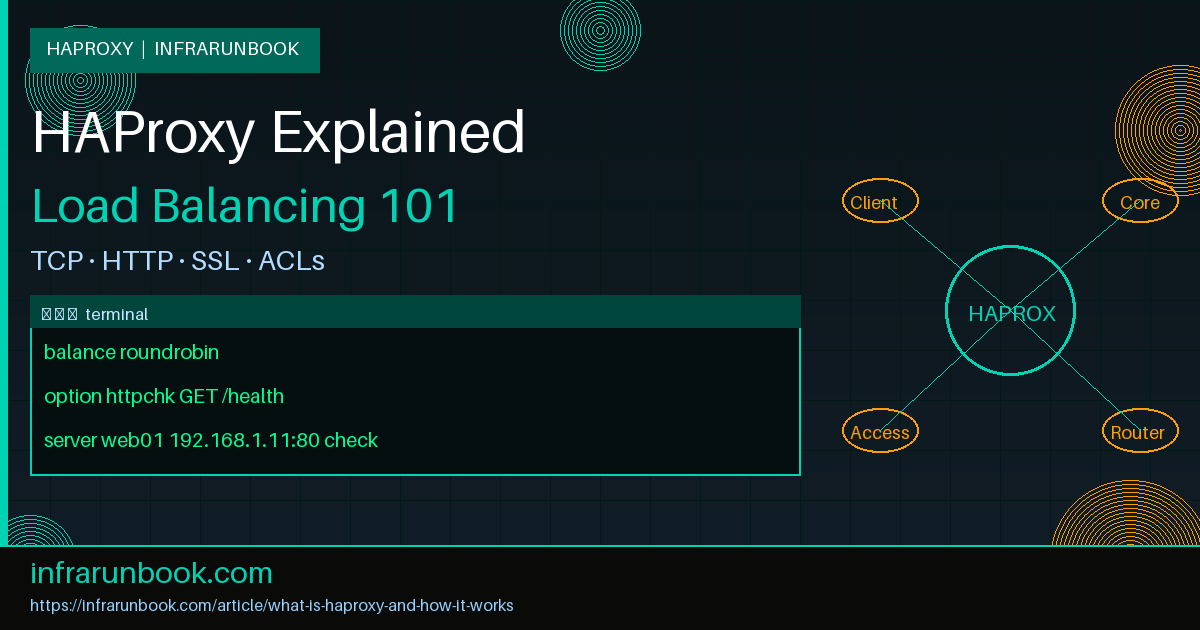Image resolution: width=1200 pixels, height=630 pixels.
Task: Toggle the Access node in the topology diagram
Action: pos(880,431)
